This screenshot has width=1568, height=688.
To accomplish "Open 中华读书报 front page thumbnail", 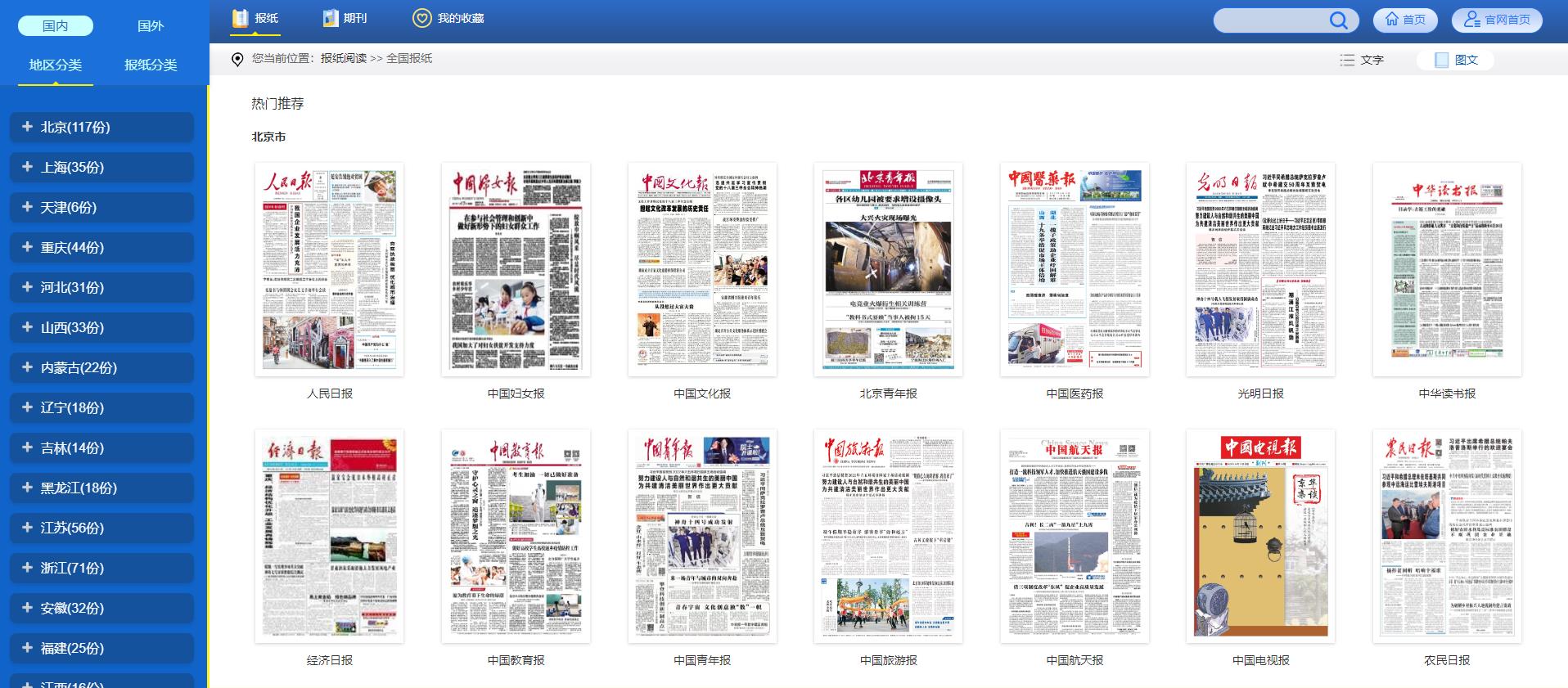I will pyautogui.click(x=1447, y=269).
